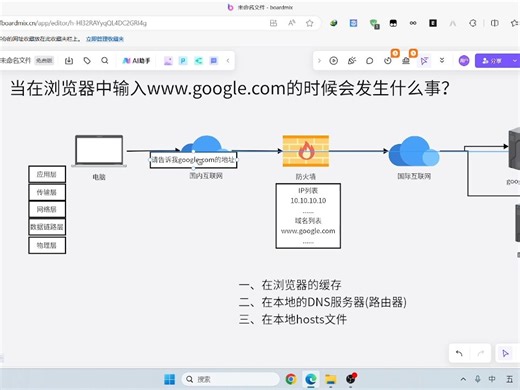520x390 pixels.
Task: Click the 二、在本地的DNS服务器 text line
Action: [x=323, y=302]
